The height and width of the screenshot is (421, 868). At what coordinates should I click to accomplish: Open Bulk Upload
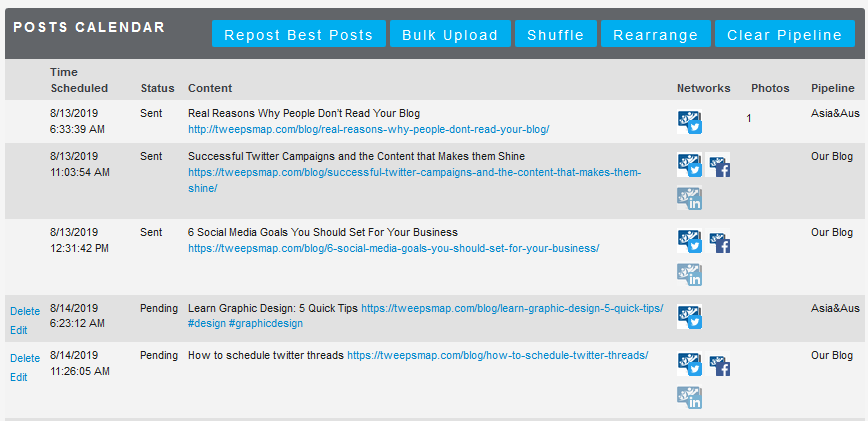449,35
